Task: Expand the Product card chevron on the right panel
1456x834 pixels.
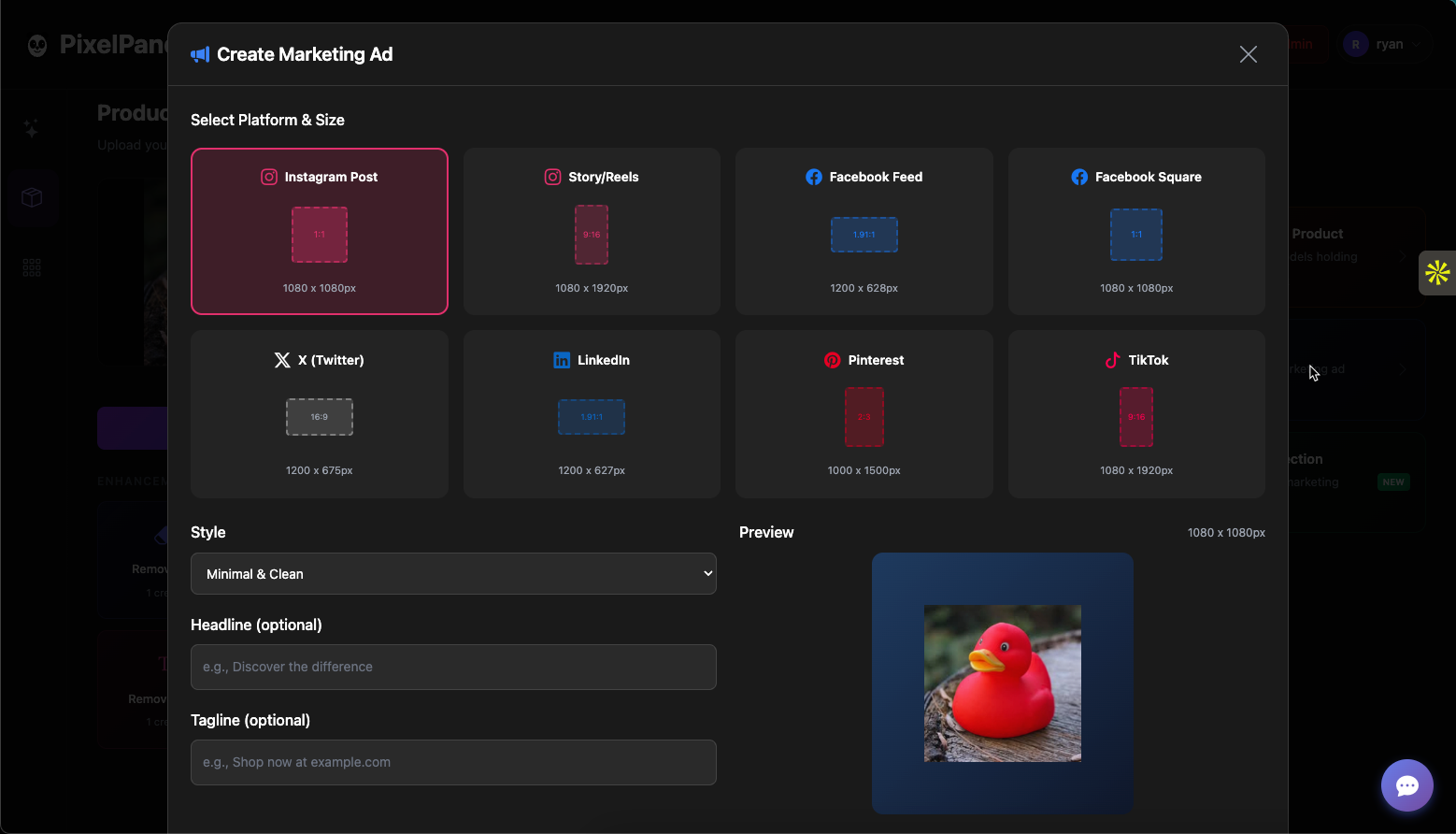Action: click(1403, 256)
